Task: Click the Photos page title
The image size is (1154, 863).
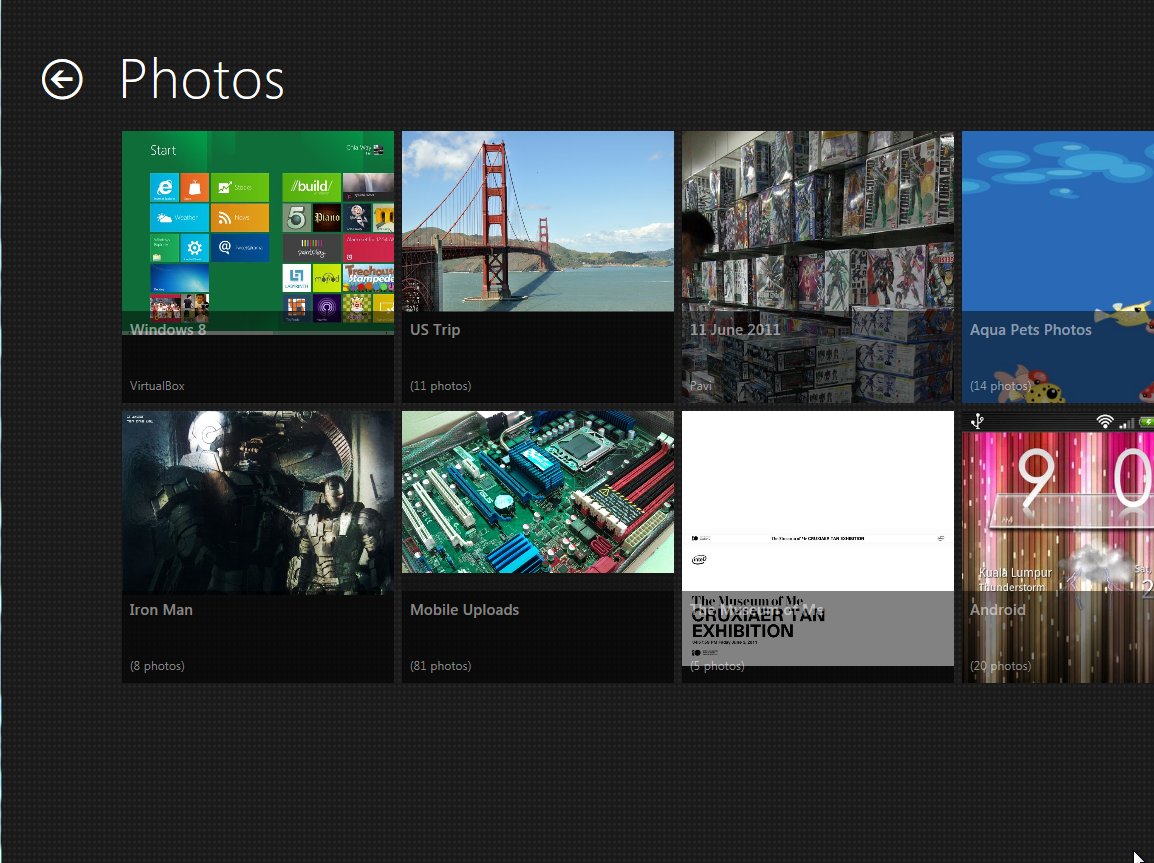Action: [202, 79]
